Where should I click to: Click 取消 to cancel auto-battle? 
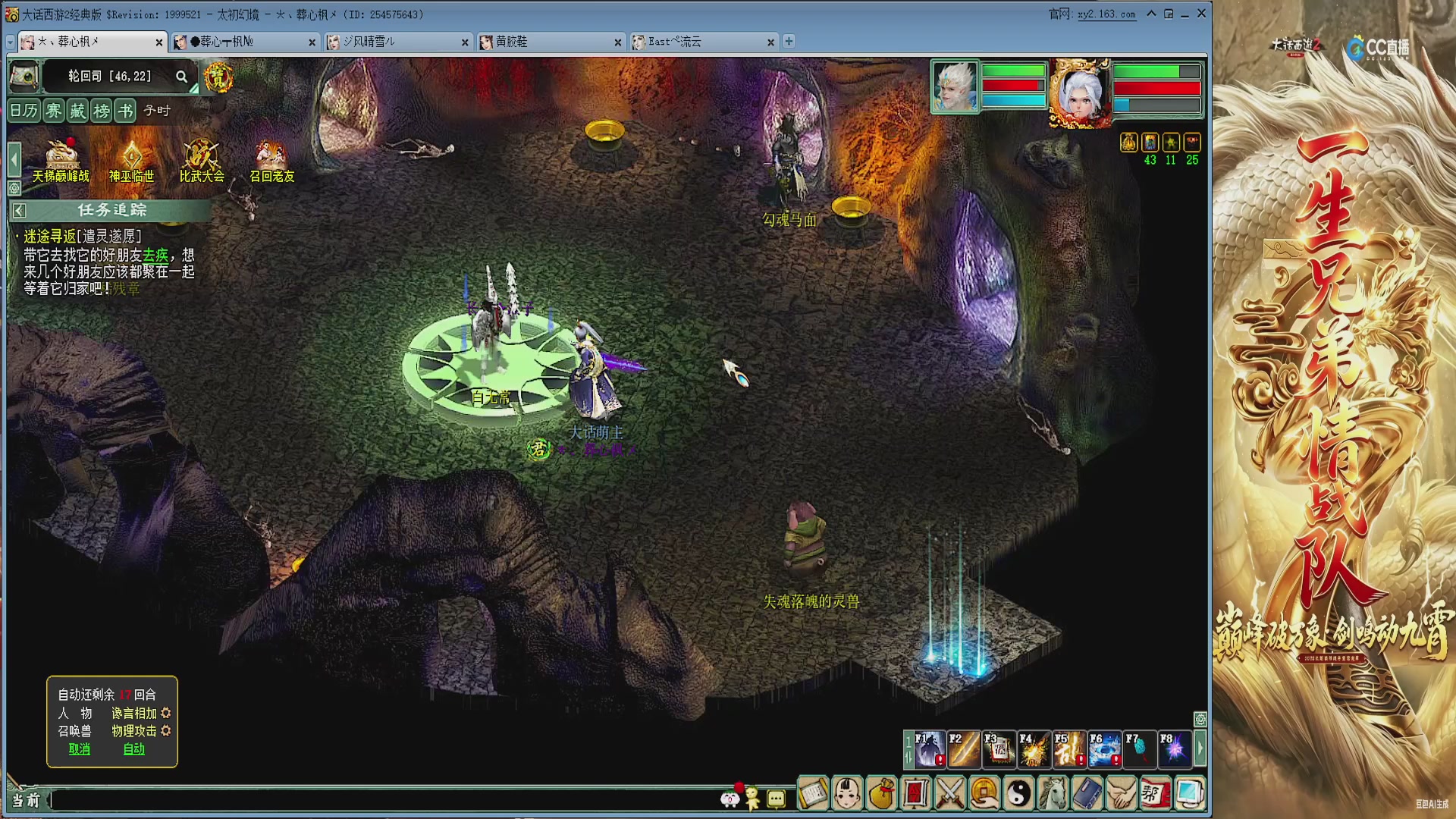(80, 749)
